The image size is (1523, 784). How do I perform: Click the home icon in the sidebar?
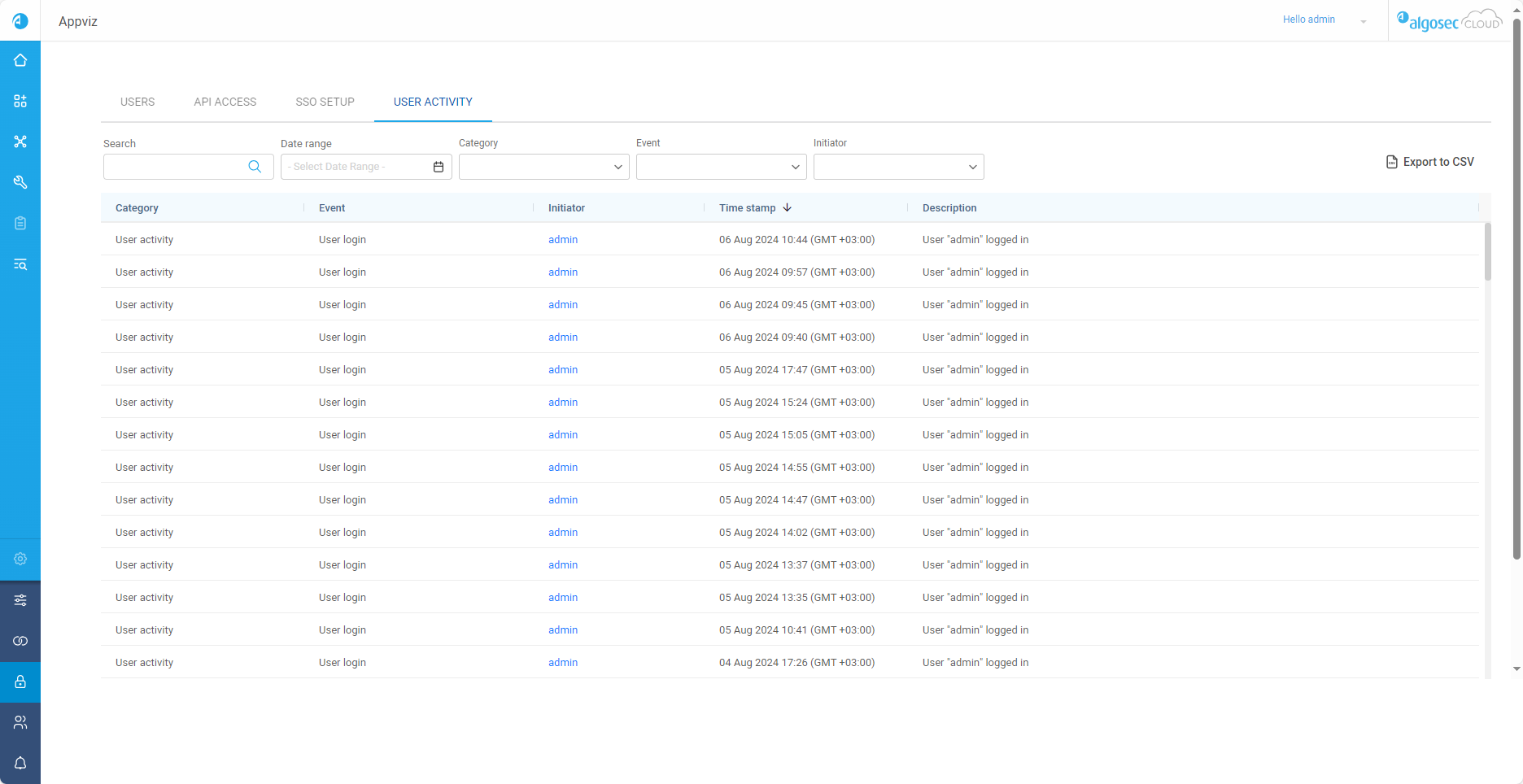[20, 60]
